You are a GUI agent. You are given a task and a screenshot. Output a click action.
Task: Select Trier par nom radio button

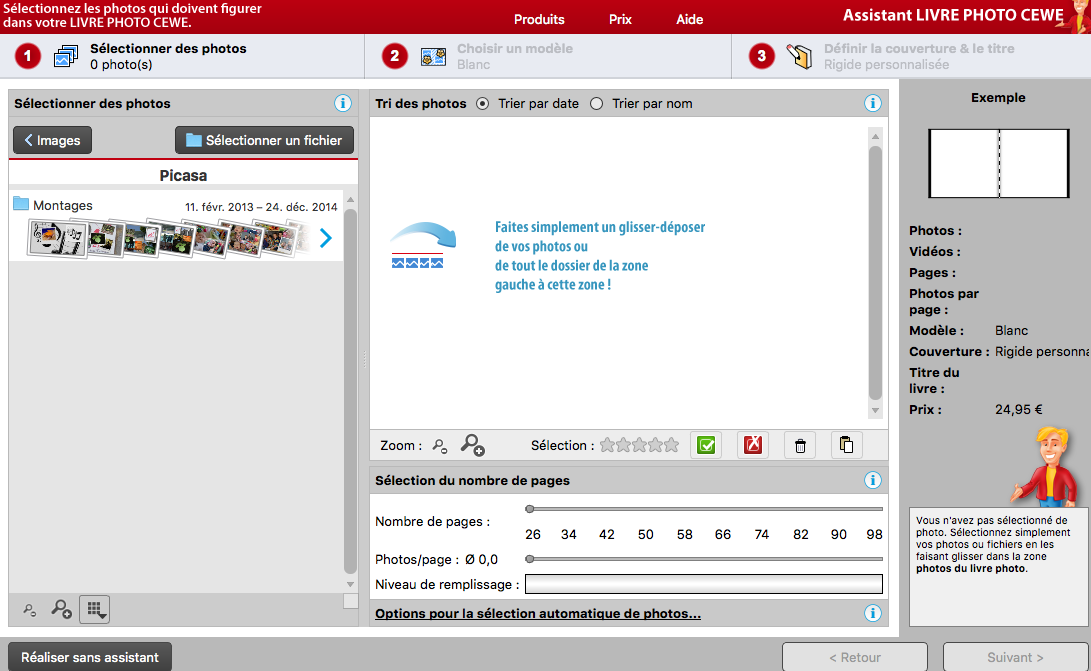[596, 104]
